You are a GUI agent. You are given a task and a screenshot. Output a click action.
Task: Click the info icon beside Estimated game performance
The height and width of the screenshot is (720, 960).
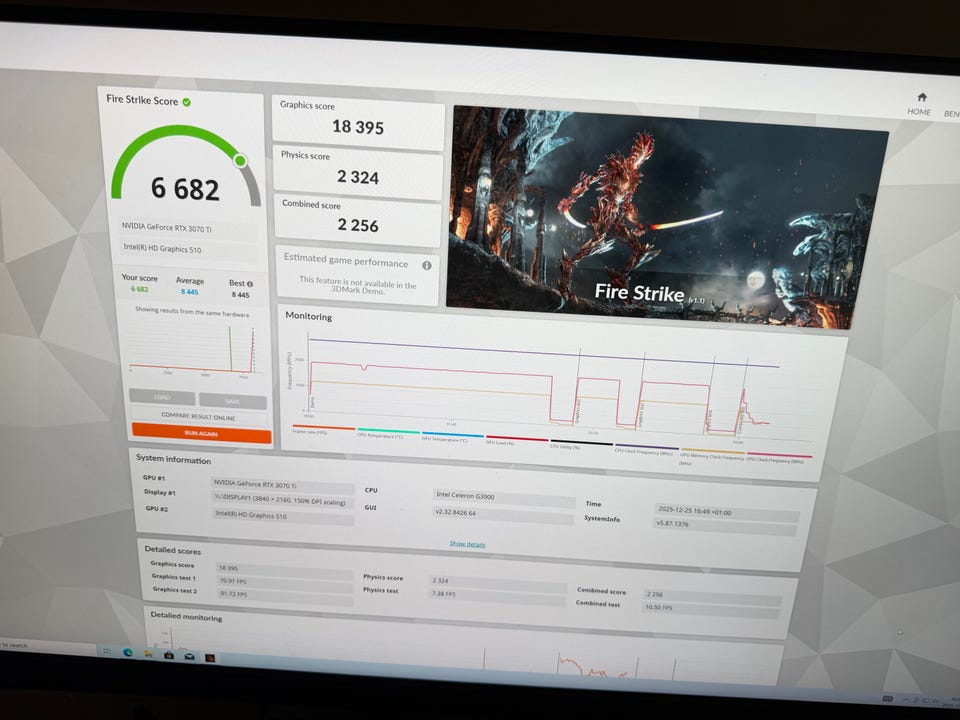[426, 265]
